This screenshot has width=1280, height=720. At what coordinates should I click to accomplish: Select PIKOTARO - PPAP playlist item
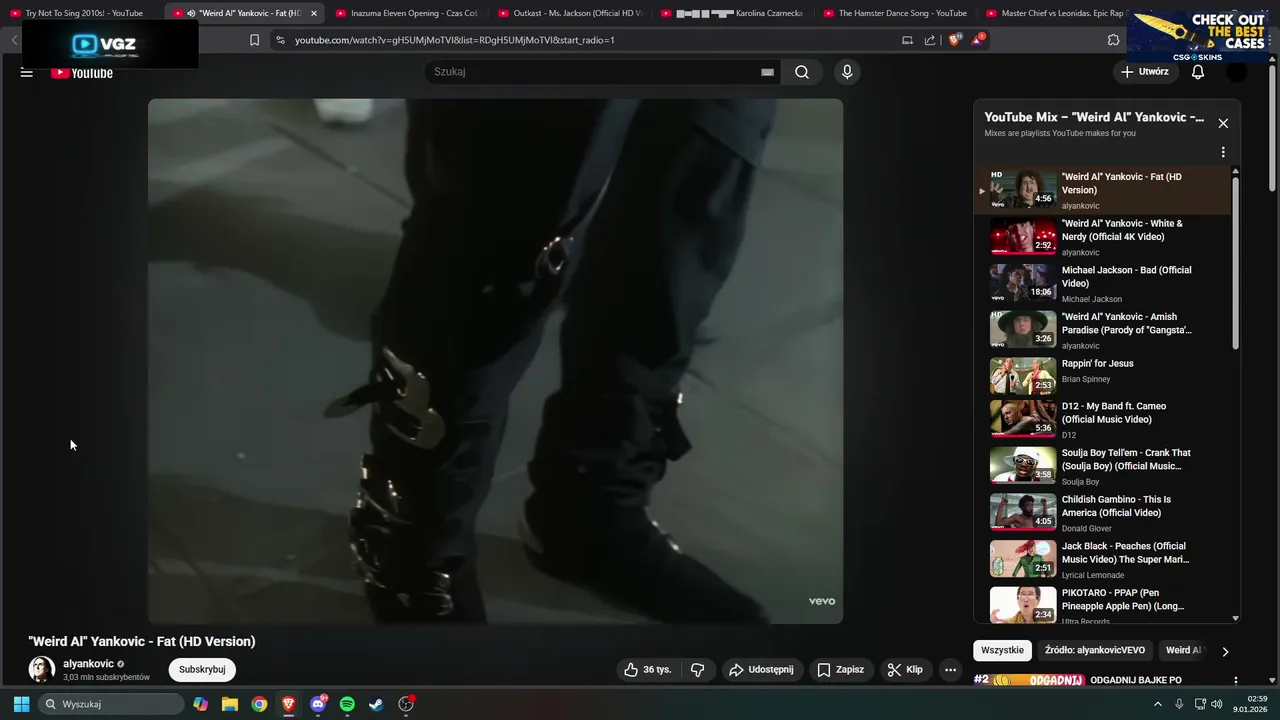[1102, 604]
